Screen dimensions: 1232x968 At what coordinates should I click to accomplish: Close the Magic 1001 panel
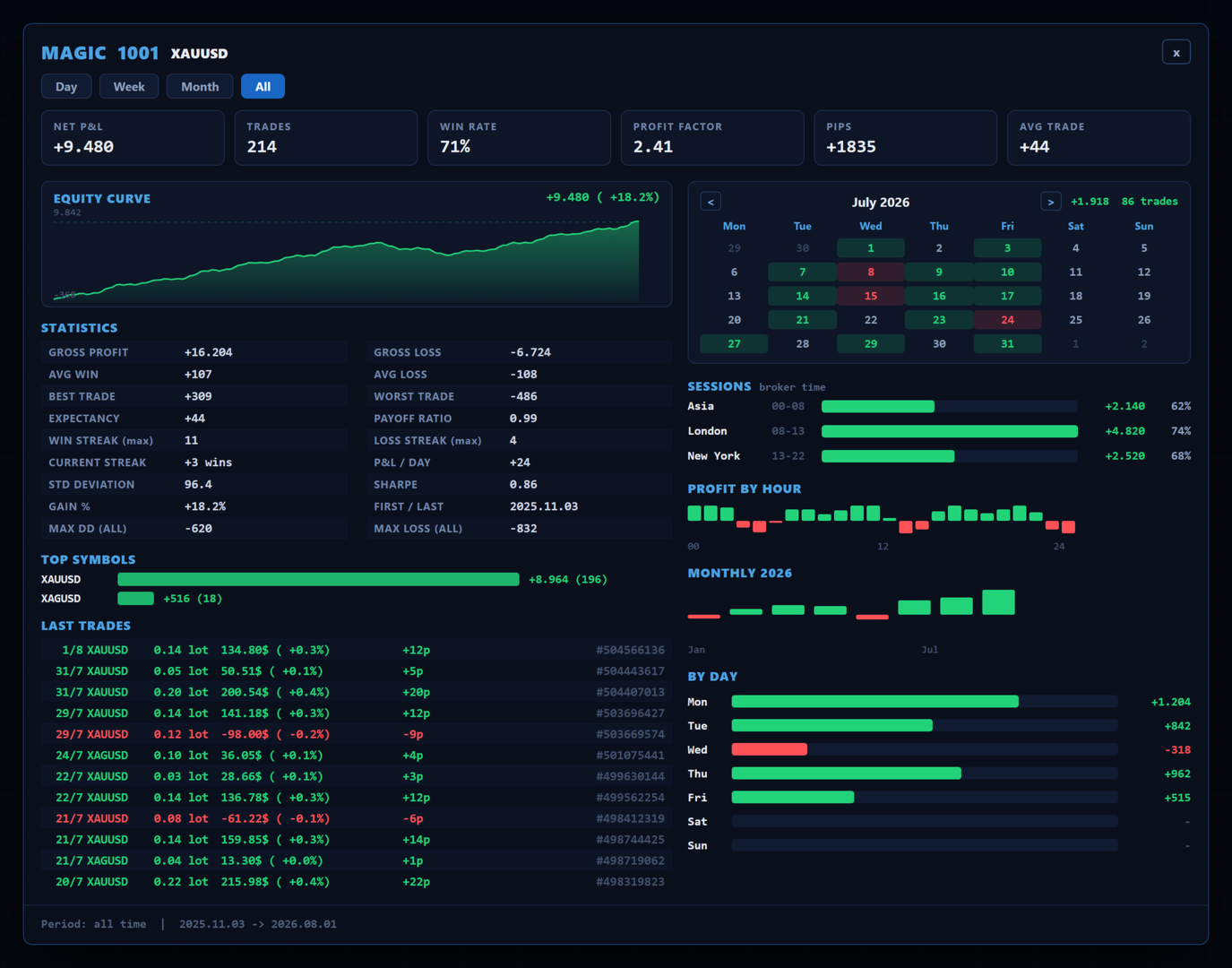[x=1176, y=53]
